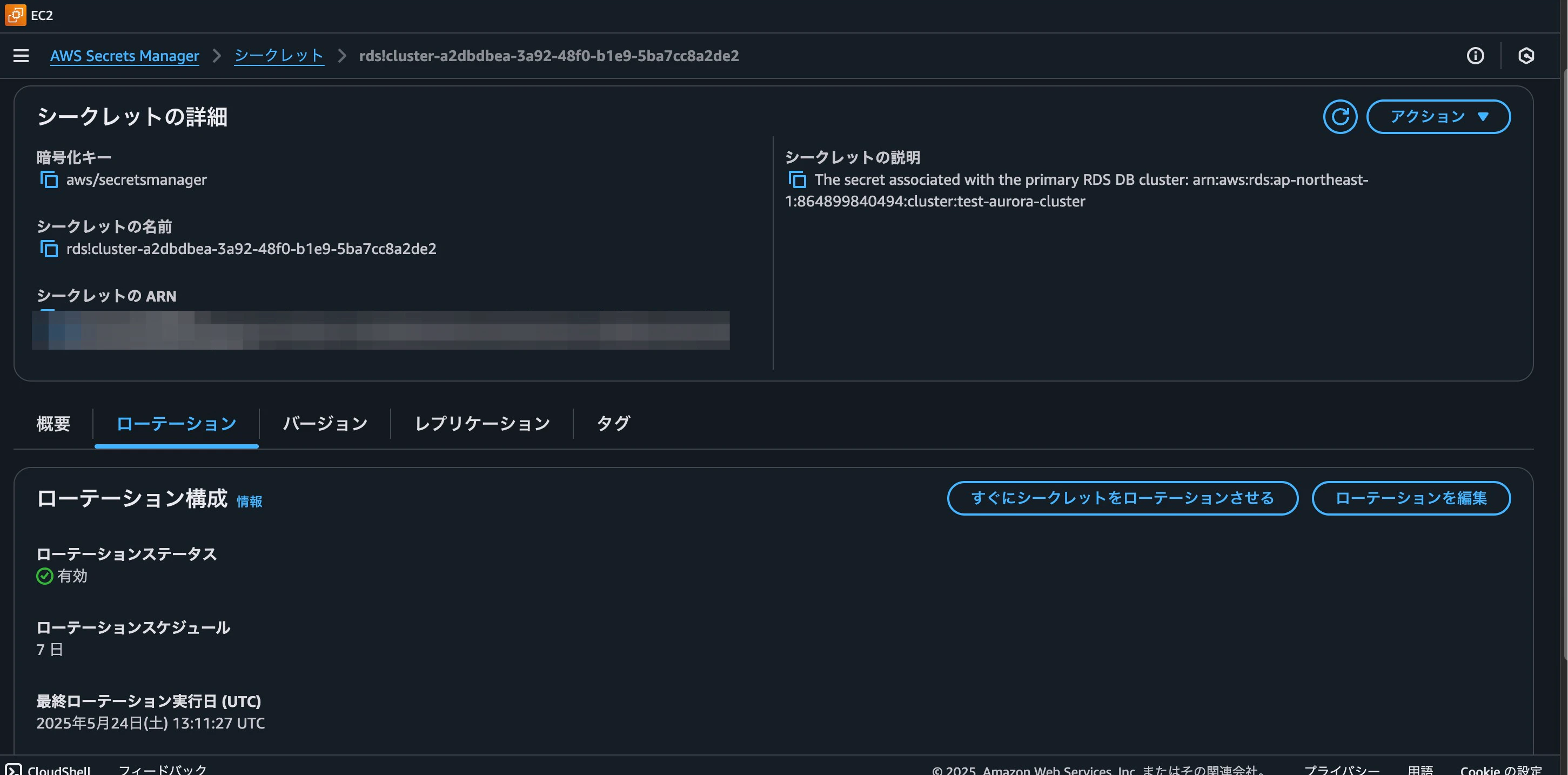Open the シークレット breadcrumb link
The image size is (1568, 775).
(x=279, y=56)
